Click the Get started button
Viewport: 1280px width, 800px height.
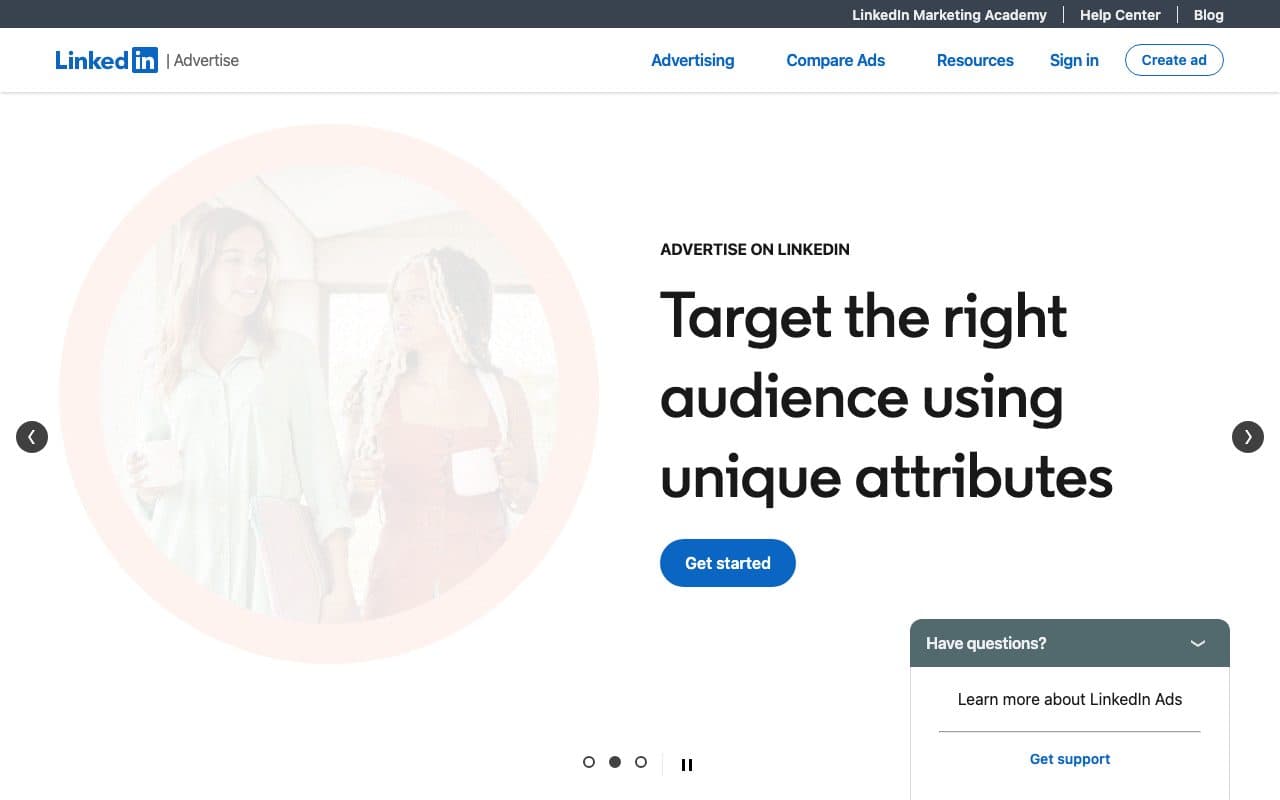(x=728, y=563)
